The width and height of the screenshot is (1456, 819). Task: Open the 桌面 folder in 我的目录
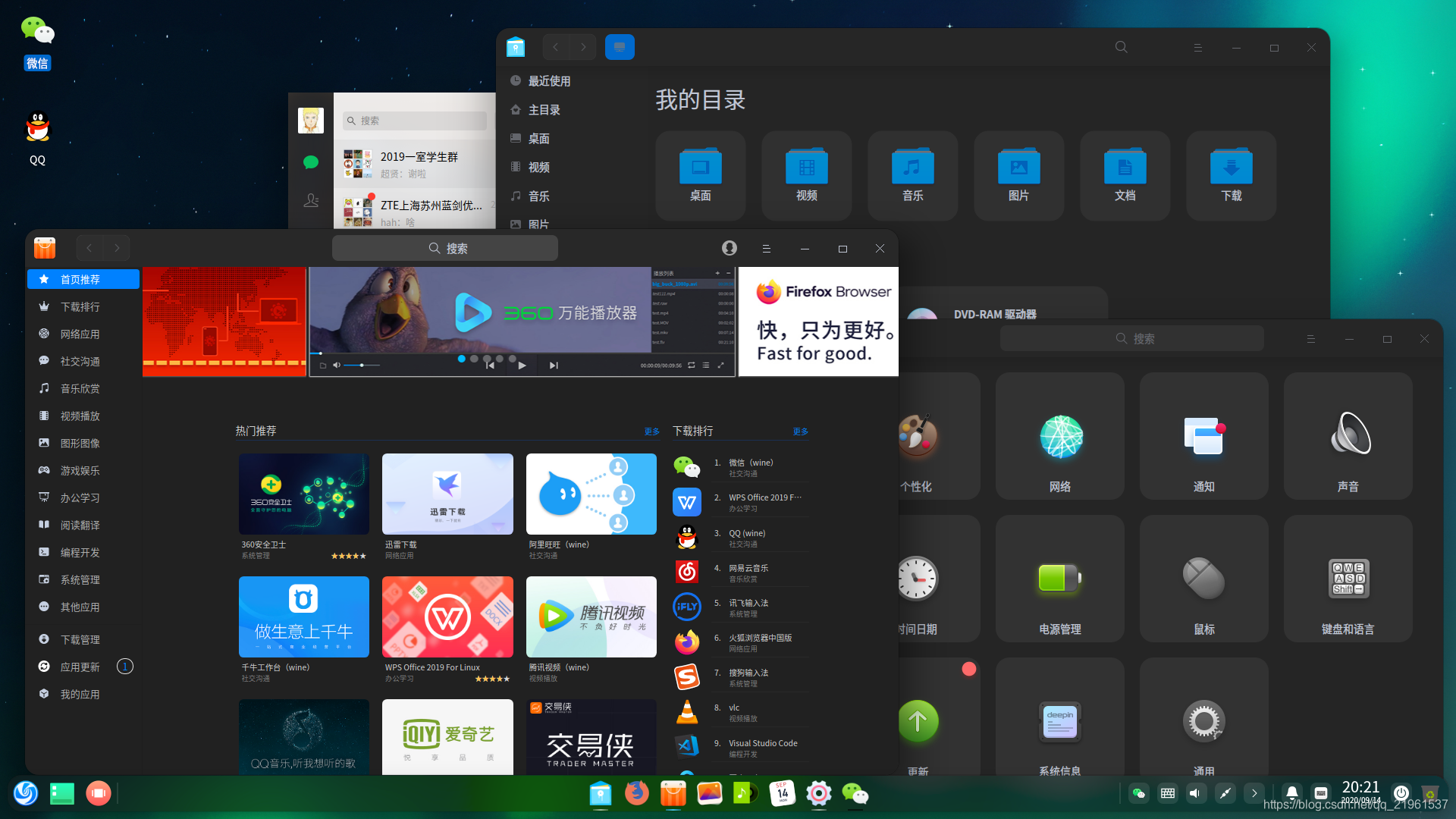(x=700, y=175)
